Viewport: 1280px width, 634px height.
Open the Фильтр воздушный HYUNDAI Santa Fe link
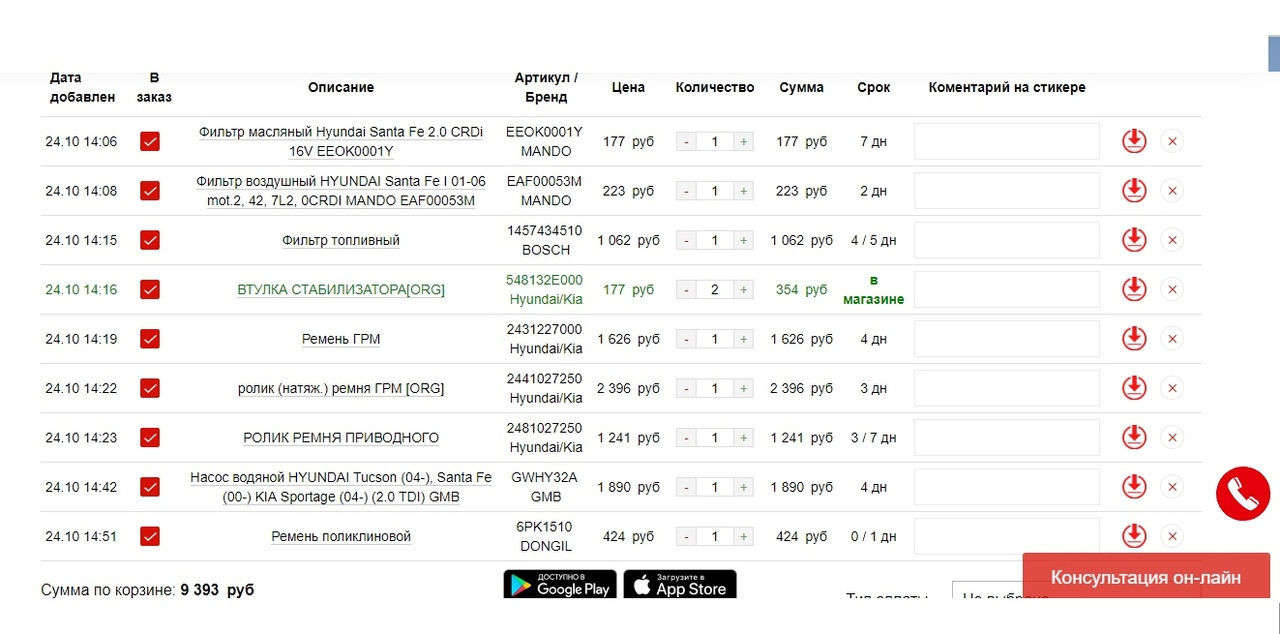pos(340,191)
